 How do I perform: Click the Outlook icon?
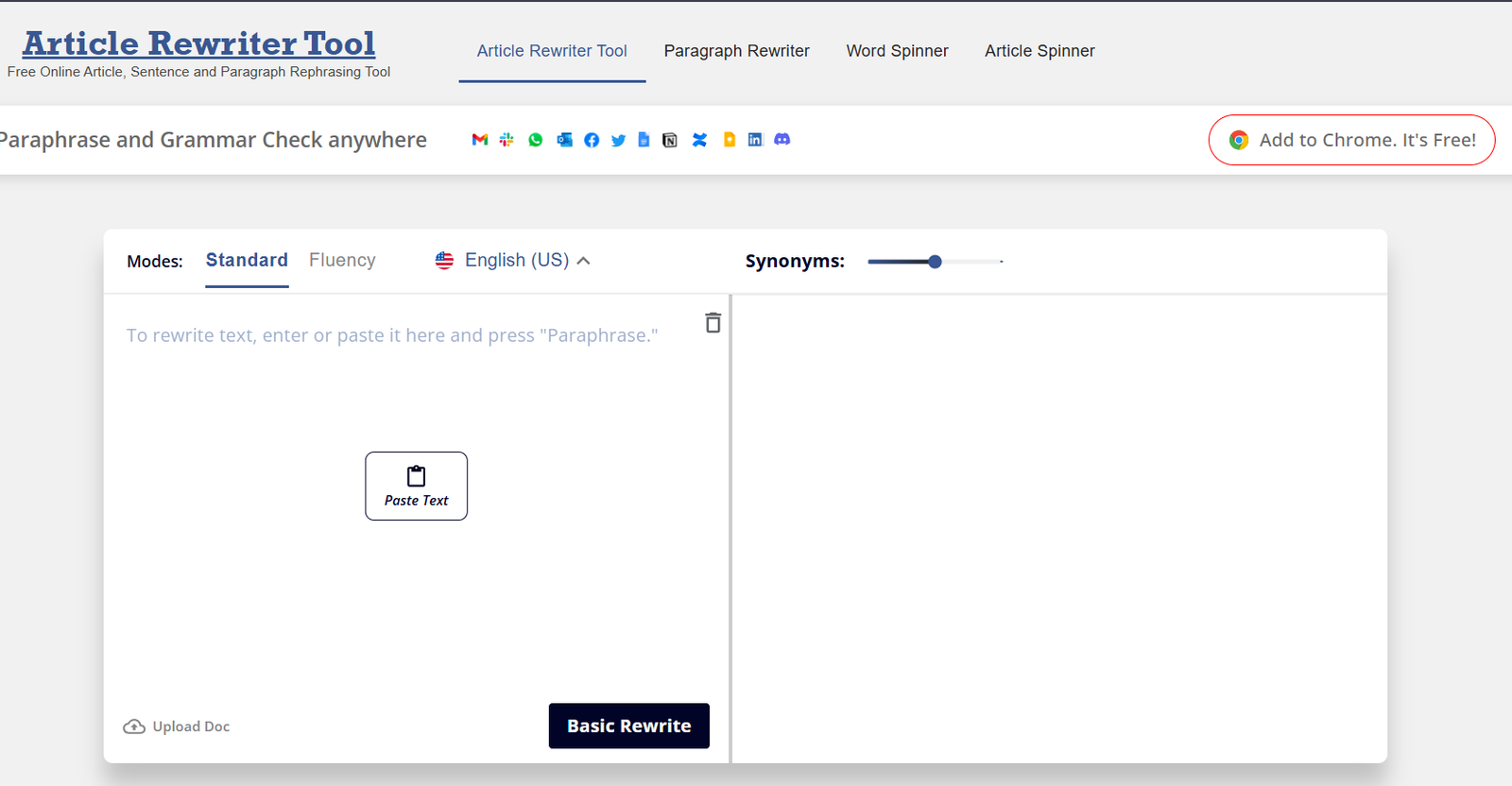coord(564,140)
